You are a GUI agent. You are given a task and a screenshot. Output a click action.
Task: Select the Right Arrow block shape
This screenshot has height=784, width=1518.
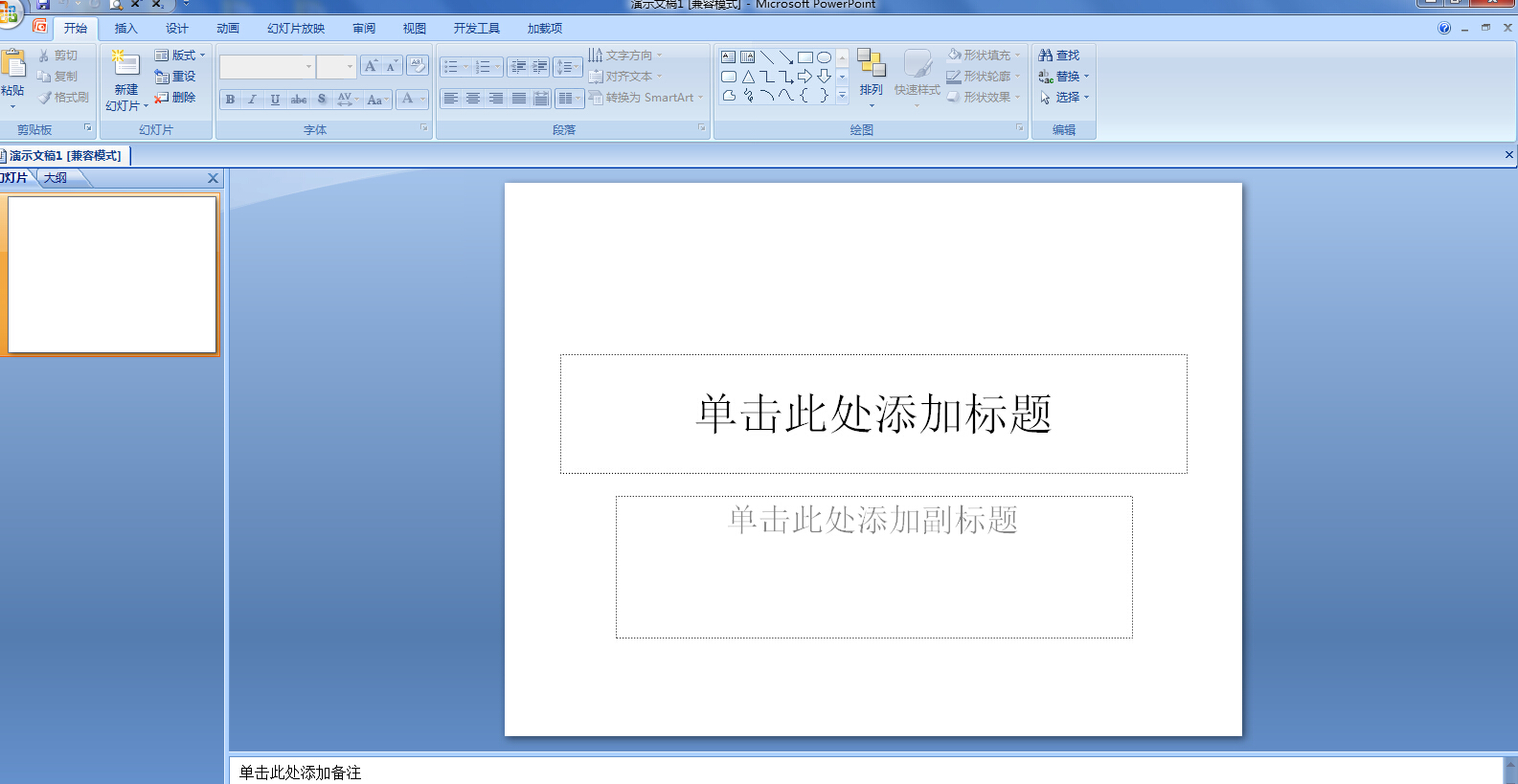click(x=805, y=77)
